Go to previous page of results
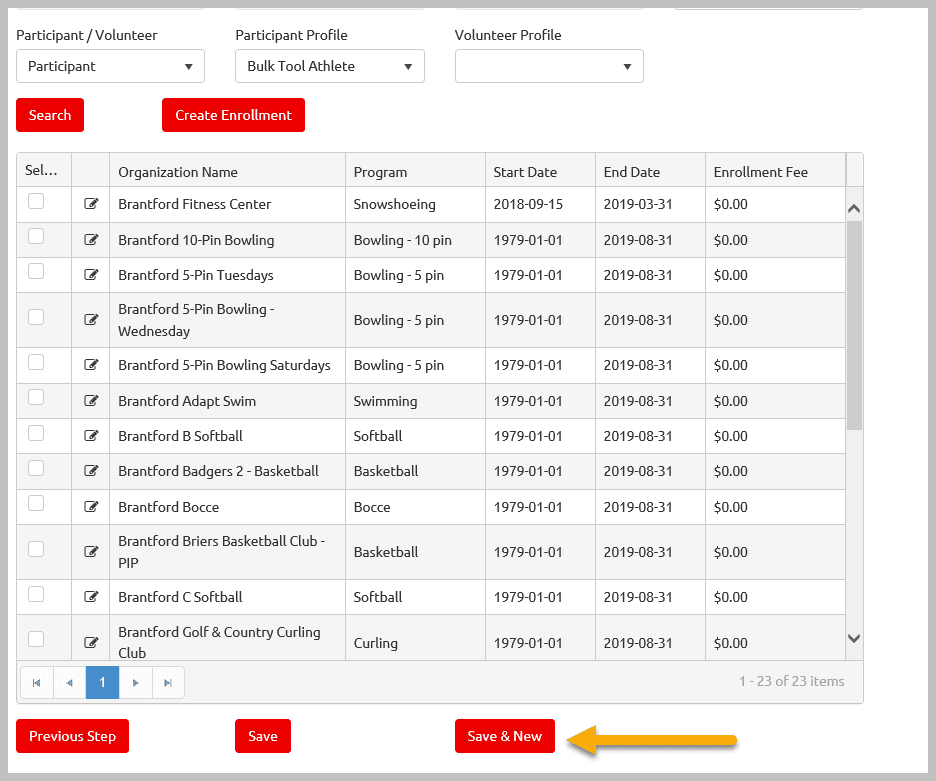Viewport: 936px width, 781px height. coord(70,682)
